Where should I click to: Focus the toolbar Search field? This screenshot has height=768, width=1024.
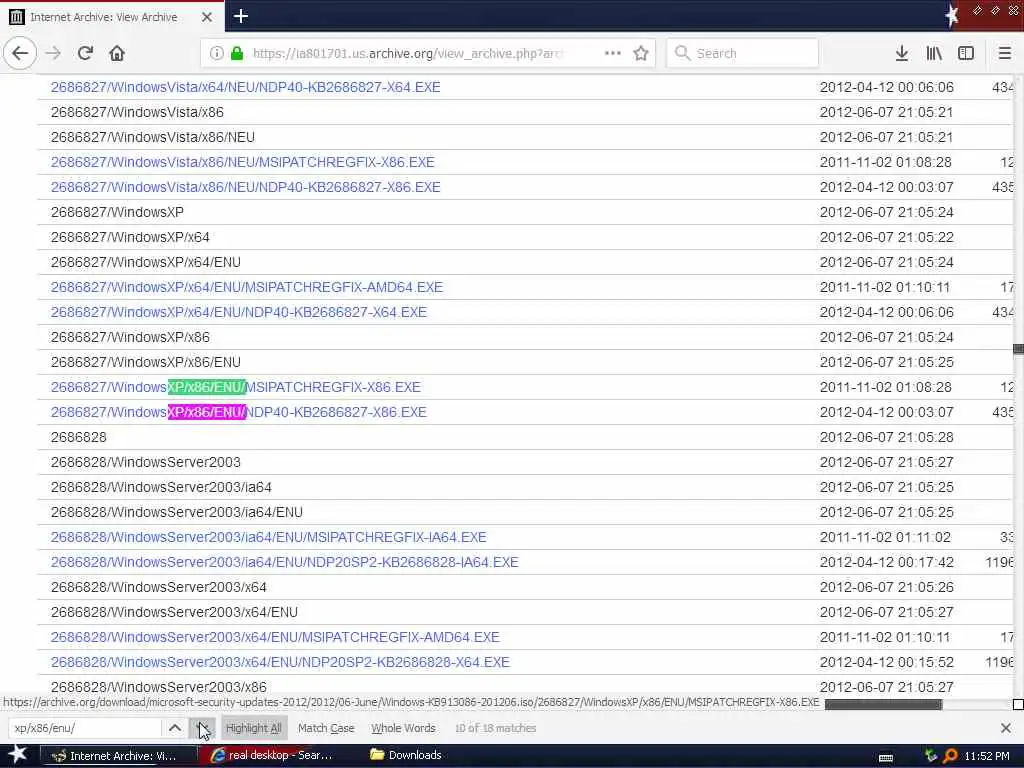pos(743,53)
